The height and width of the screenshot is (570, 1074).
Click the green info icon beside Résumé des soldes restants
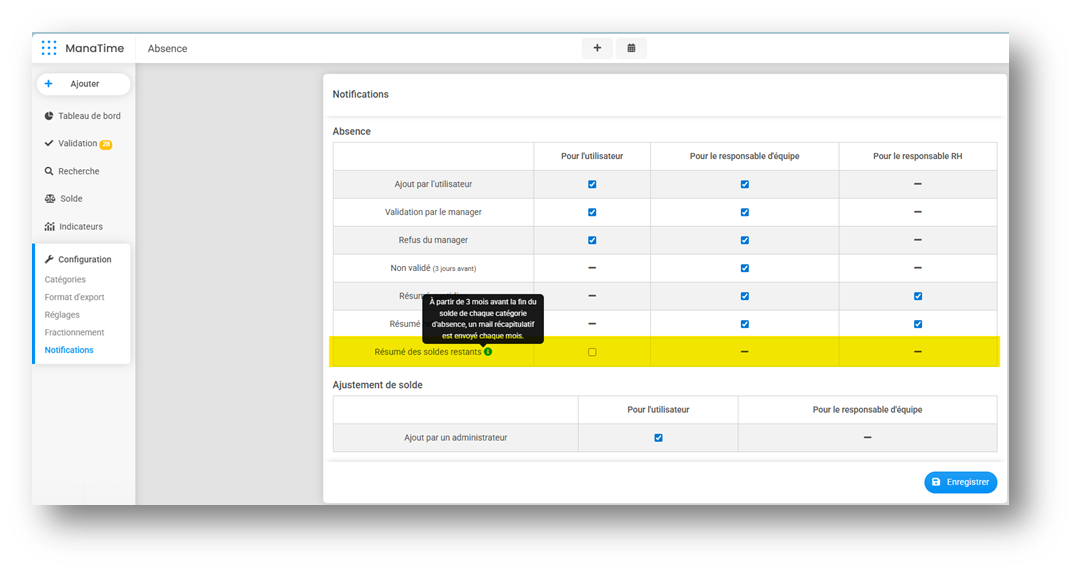(488, 352)
